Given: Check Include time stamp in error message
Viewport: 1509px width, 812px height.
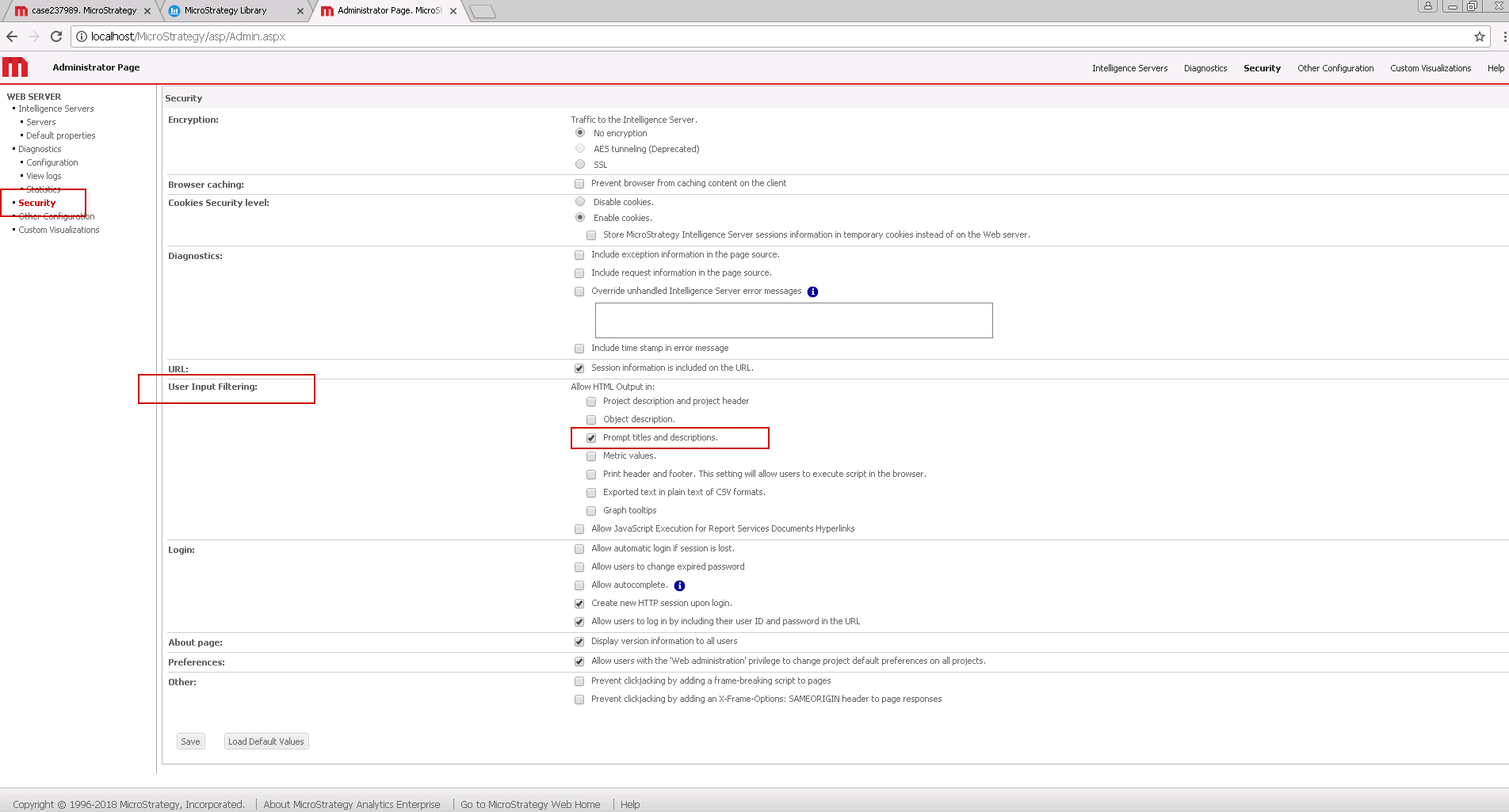Looking at the screenshot, I should tap(579, 349).
